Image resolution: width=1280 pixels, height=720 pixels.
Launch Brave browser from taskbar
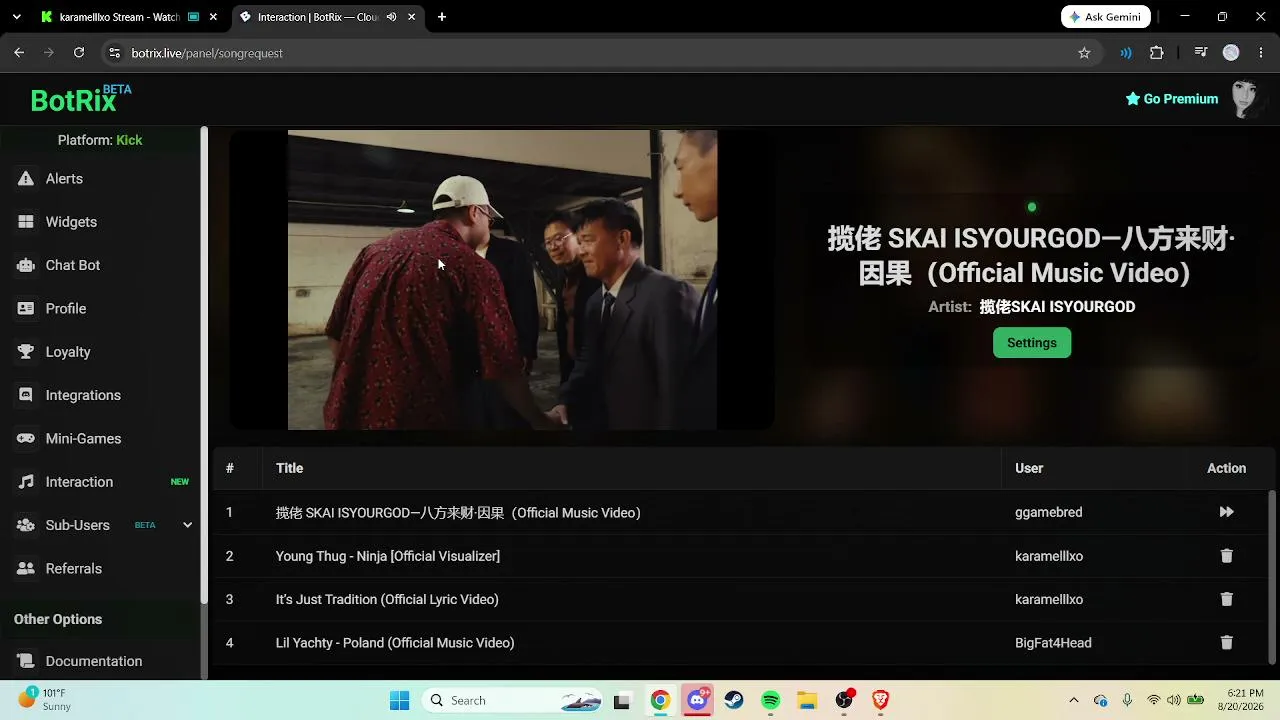[x=880, y=700]
